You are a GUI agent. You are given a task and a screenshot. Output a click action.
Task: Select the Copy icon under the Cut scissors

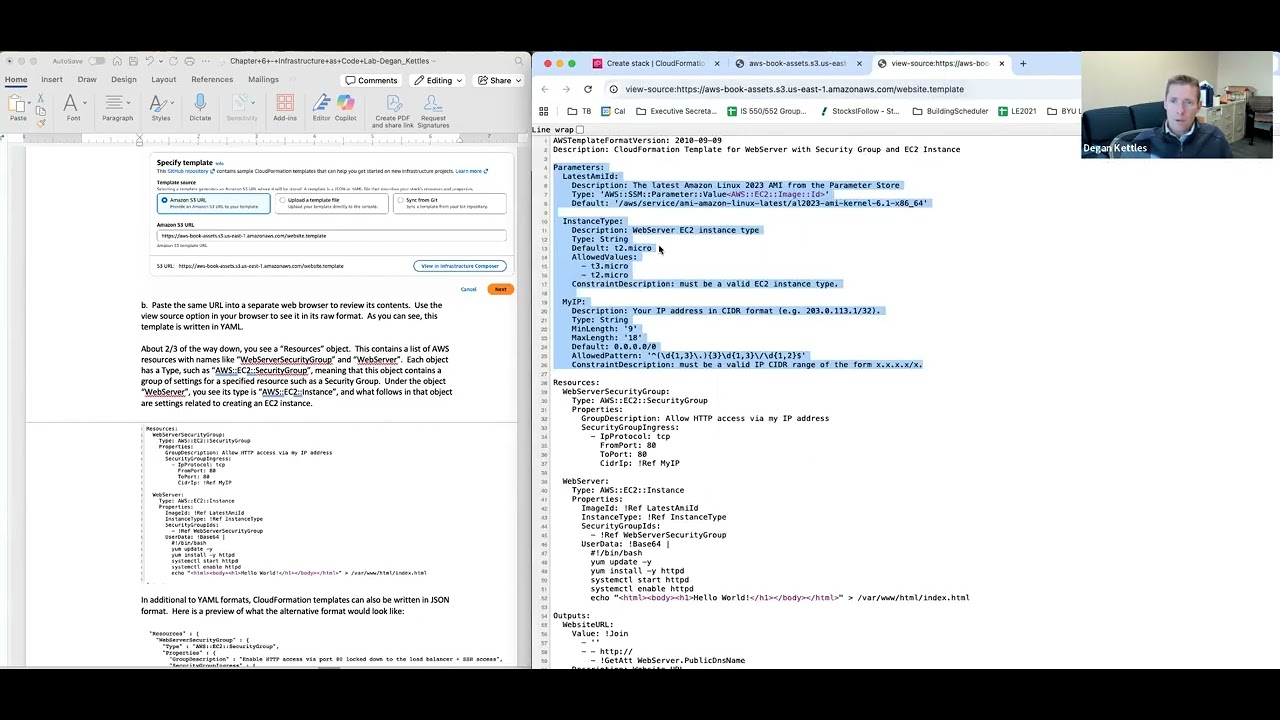(40, 111)
